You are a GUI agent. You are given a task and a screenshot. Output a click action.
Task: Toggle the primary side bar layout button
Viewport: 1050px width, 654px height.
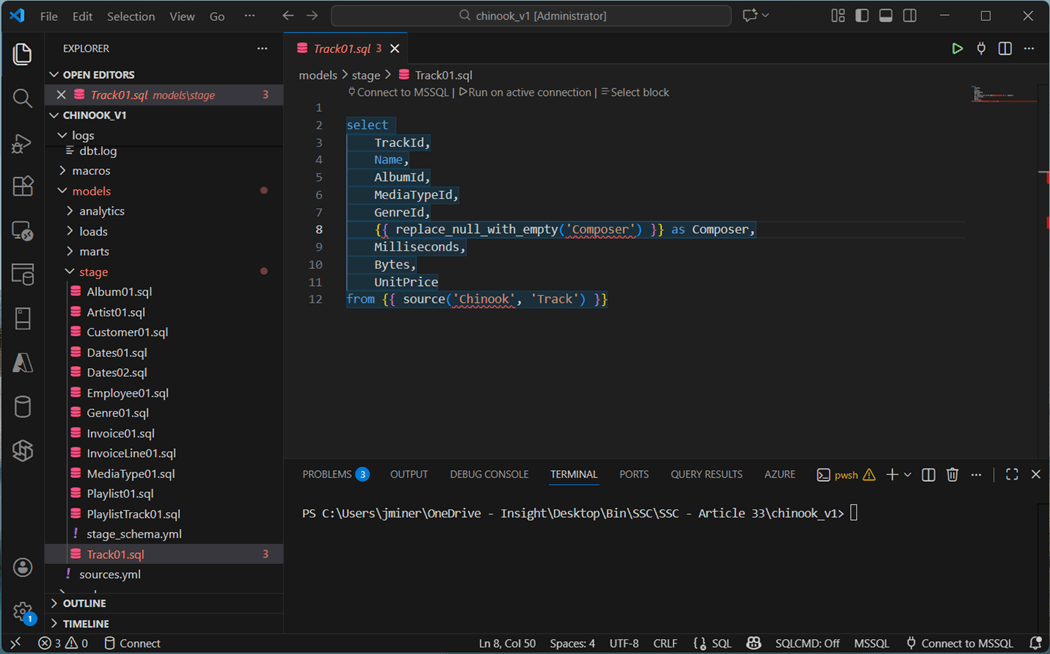pos(862,16)
